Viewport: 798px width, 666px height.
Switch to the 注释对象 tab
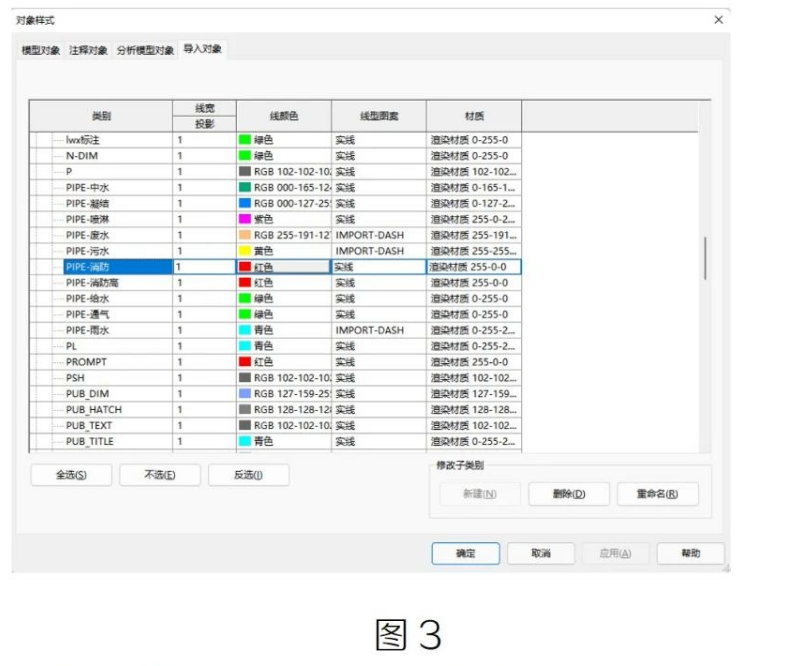(88, 50)
